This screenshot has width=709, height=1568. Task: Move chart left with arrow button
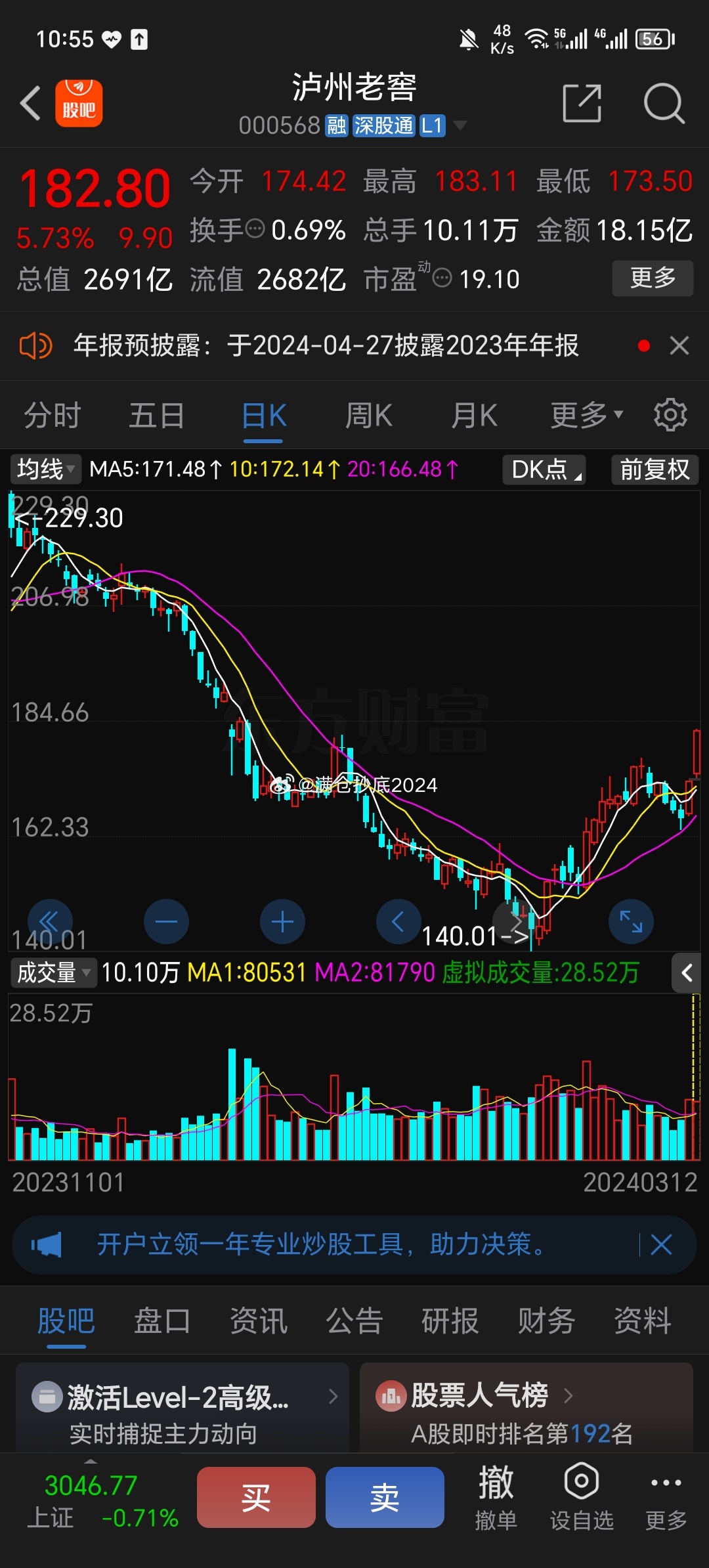(398, 922)
